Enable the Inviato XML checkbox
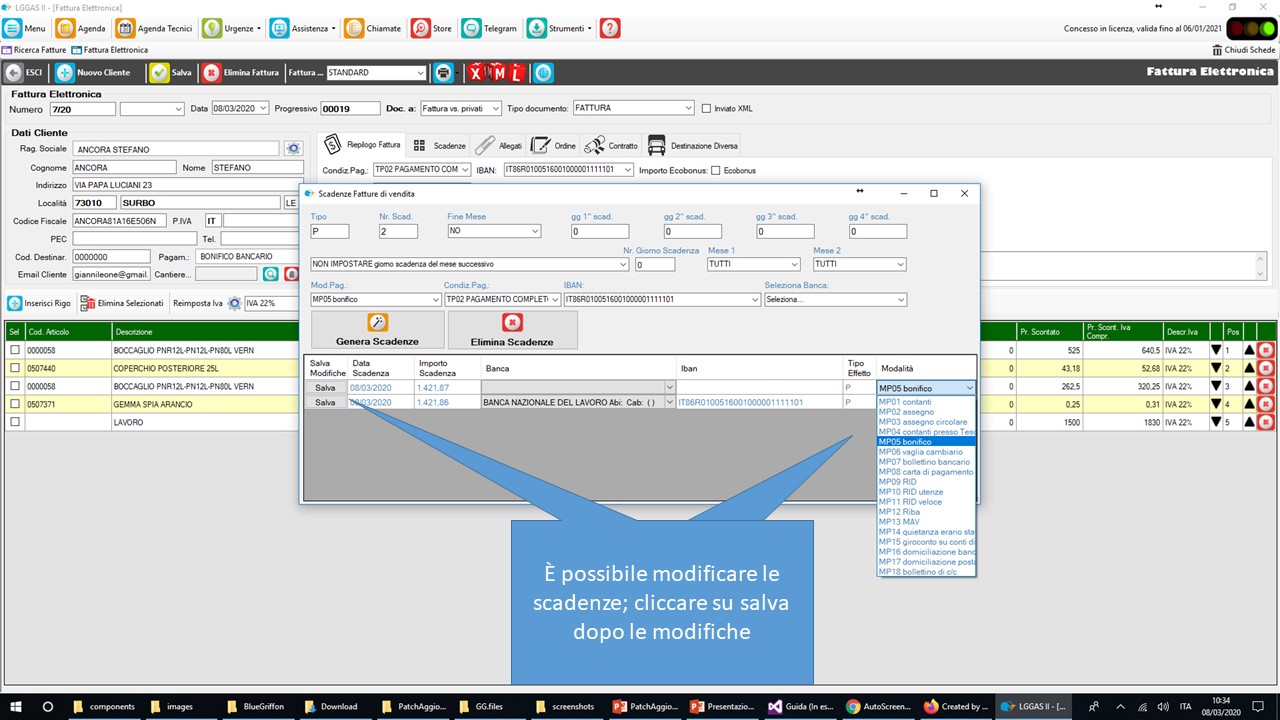Image resolution: width=1280 pixels, height=720 pixels. (x=706, y=108)
